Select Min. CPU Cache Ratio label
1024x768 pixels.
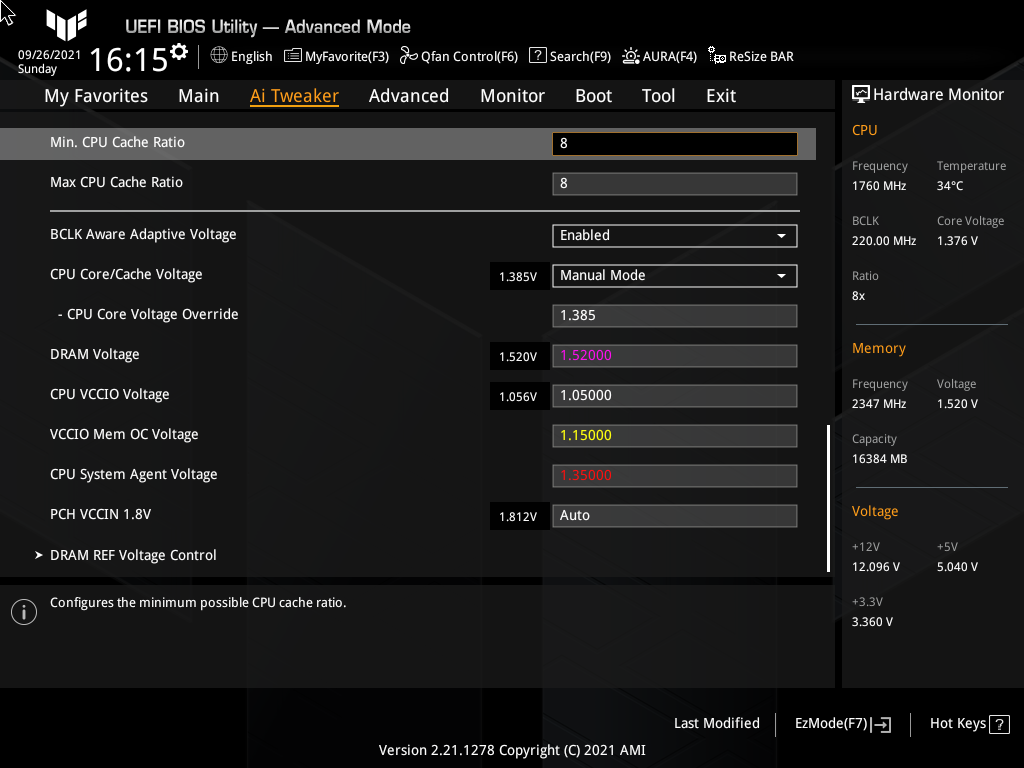(x=118, y=142)
